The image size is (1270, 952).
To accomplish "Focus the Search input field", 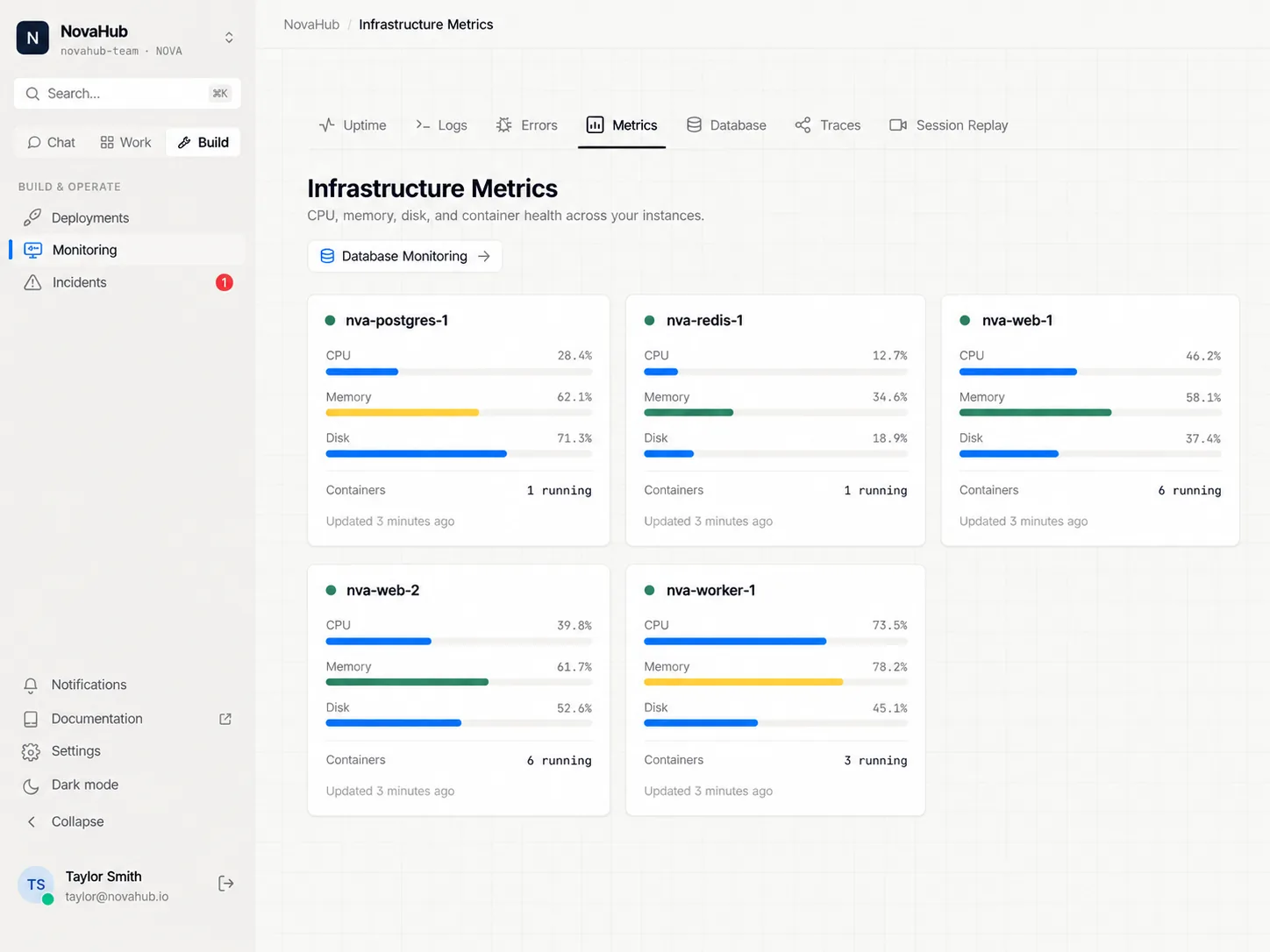I will coord(127,94).
